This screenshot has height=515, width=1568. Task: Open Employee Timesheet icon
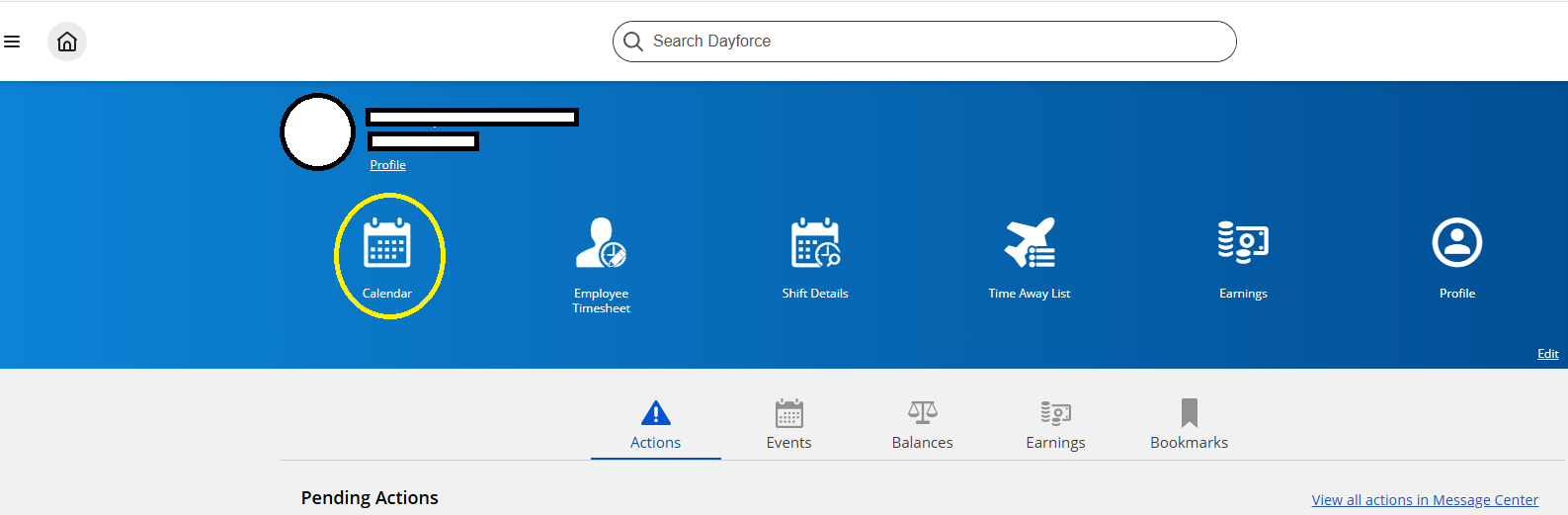click(601, 242)
